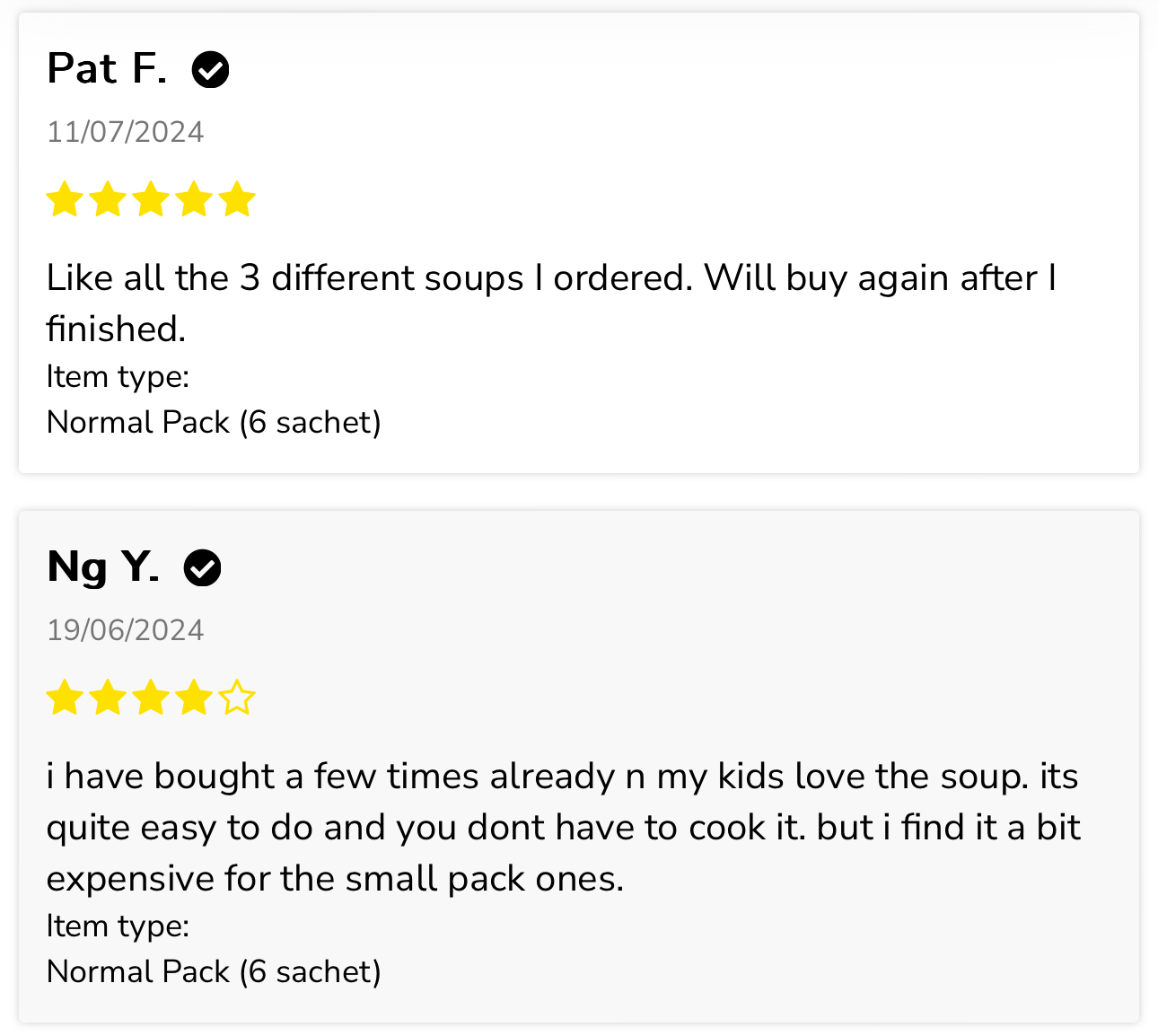This screenshot has width=1158, height=1036.
Task: Click Ng Y. review text about kids
Action: pos(564,827)
